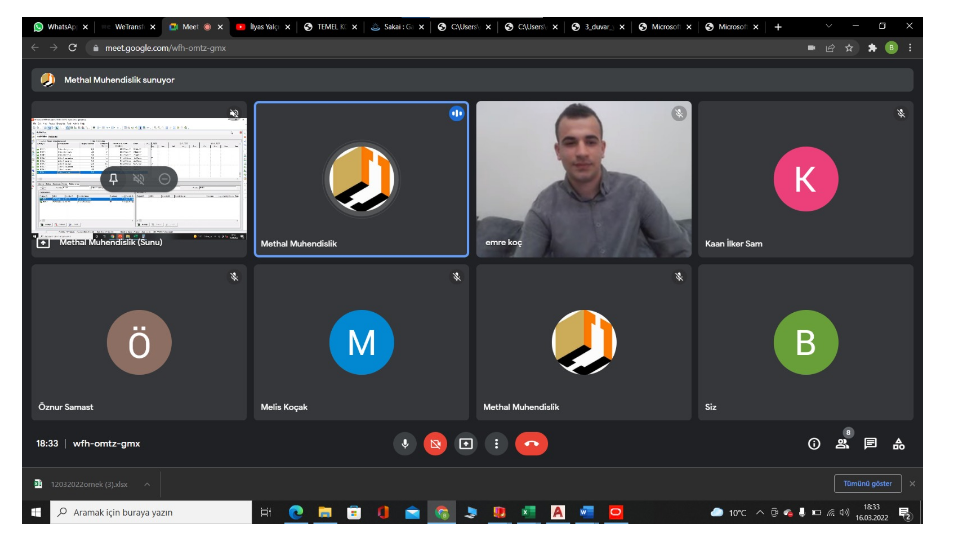Share this page icon in address bar
Viewport: 960px width, 540px height.
pos(830,48)
